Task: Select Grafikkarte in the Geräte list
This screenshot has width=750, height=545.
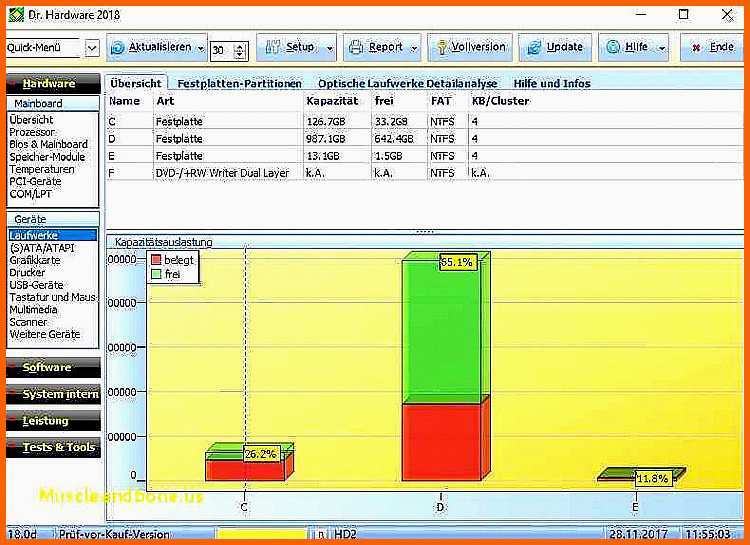Action: tap(35, 260)
